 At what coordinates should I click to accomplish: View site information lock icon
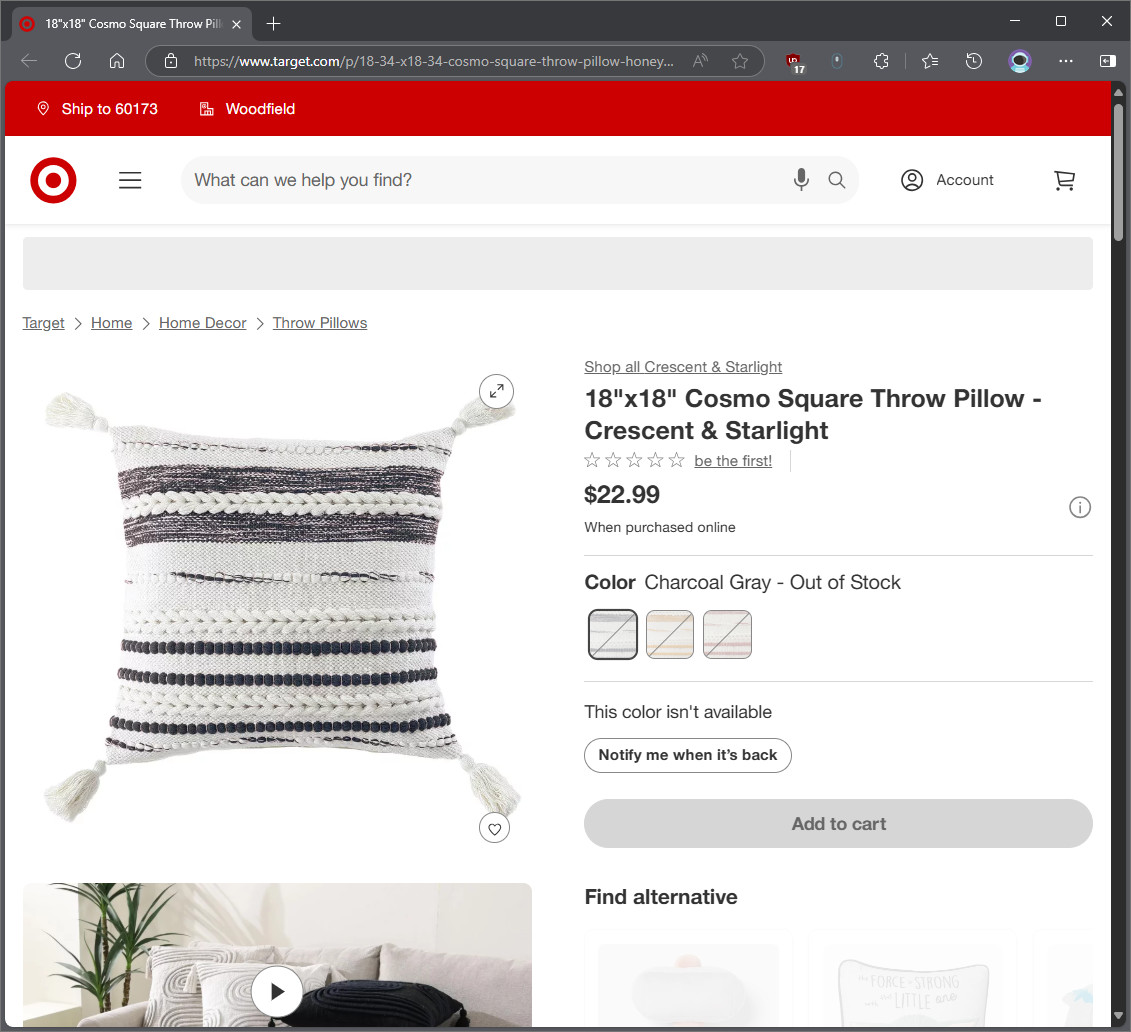click(171, 61)
